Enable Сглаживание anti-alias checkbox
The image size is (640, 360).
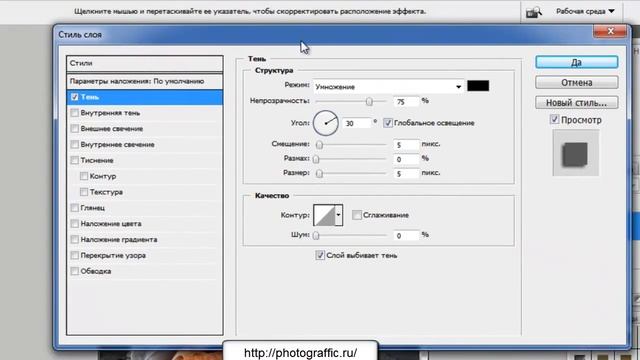(x=357, y=215)
